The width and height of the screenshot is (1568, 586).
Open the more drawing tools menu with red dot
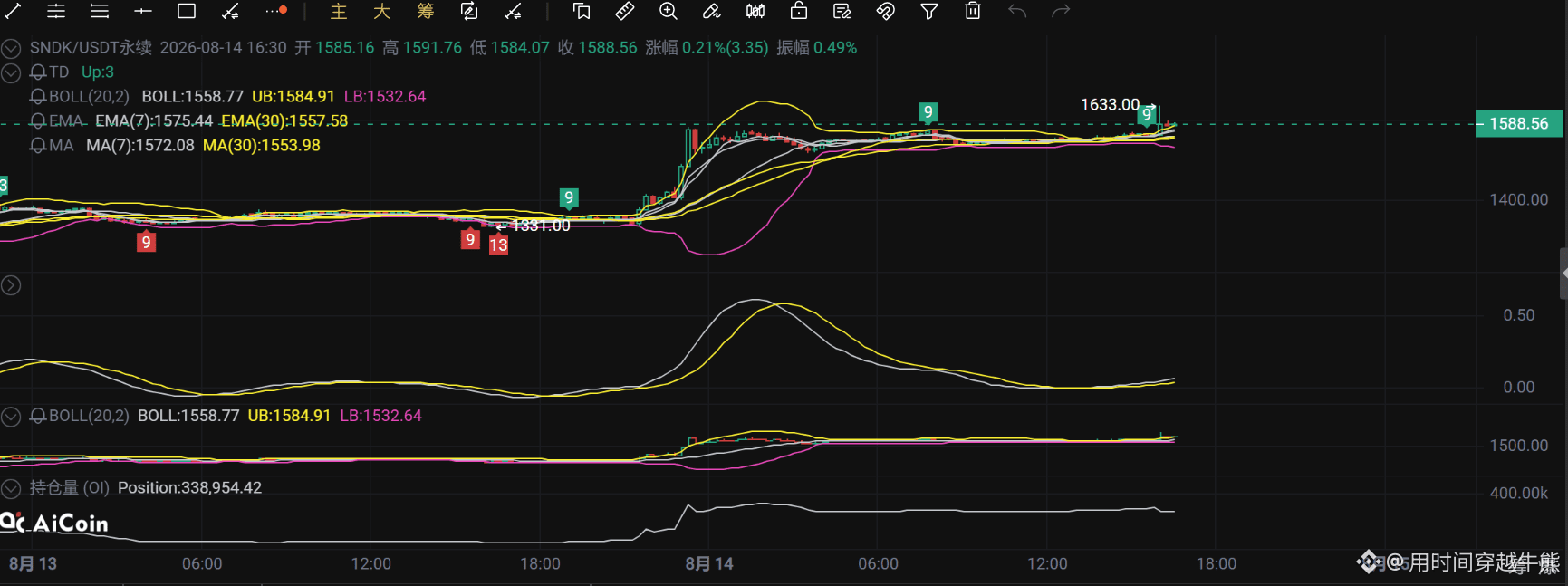coord(276,11)
